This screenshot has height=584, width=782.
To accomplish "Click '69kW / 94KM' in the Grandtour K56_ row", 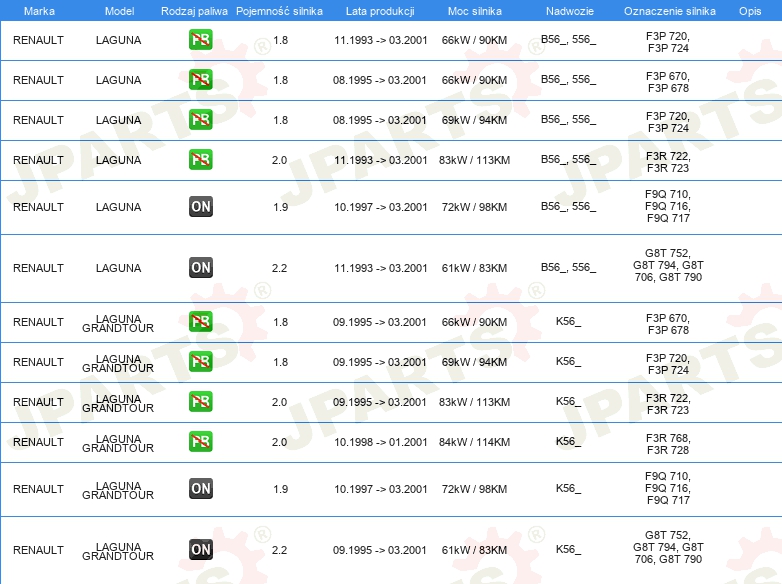I will click(474, 362).
